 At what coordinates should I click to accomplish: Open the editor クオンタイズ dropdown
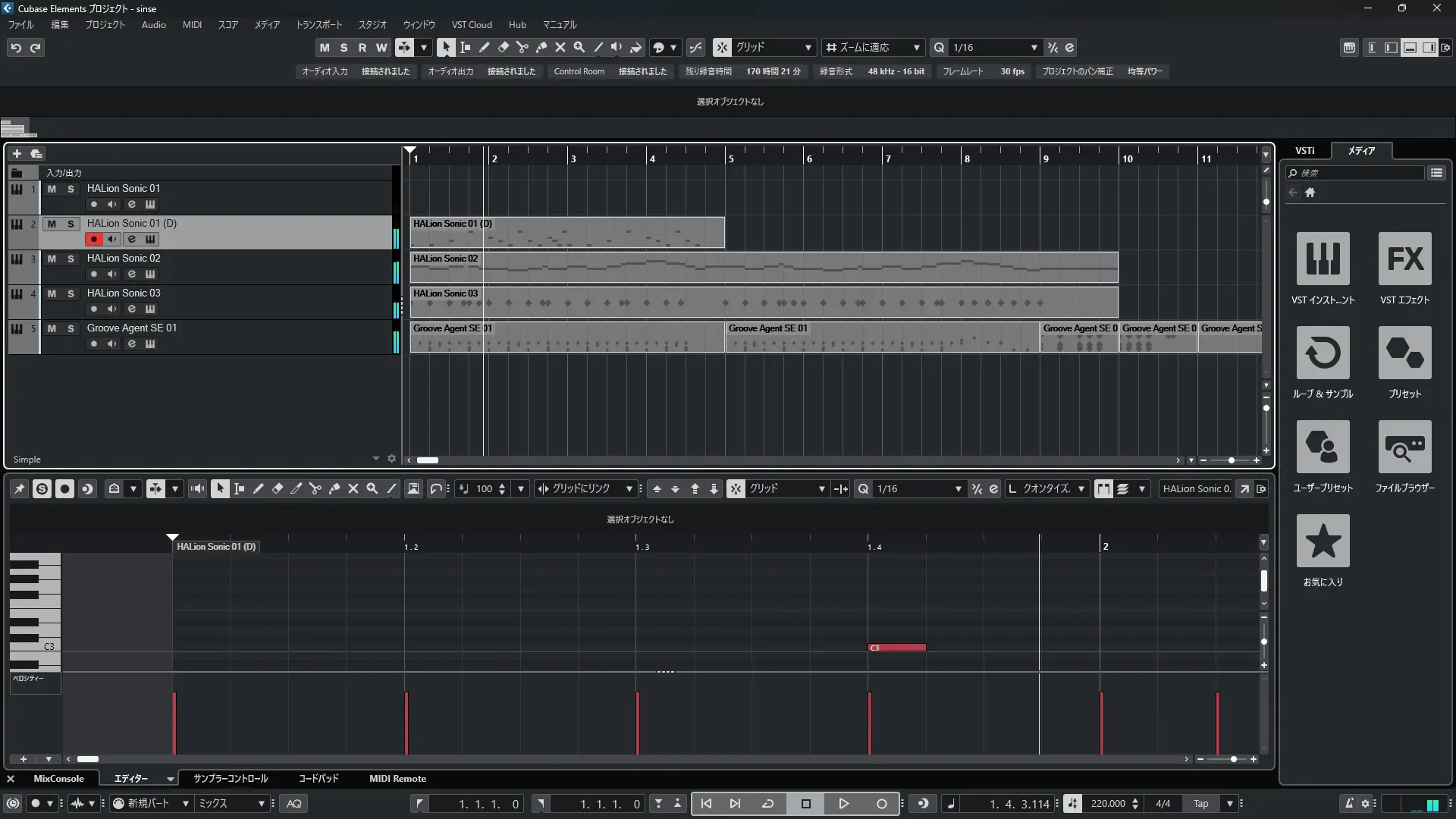coord(1081,489)
